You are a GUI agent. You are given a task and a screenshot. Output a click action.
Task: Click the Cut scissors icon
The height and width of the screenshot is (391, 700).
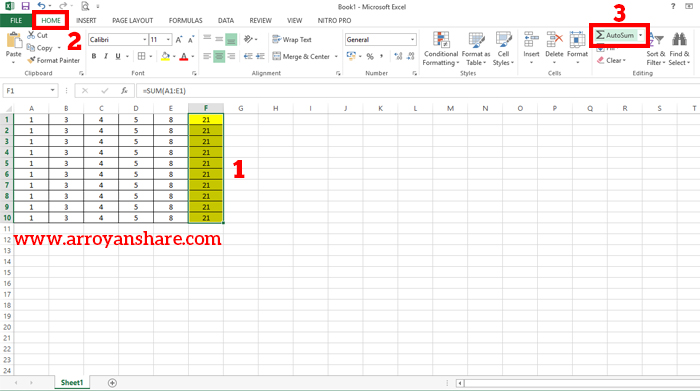tap(31, 35)
